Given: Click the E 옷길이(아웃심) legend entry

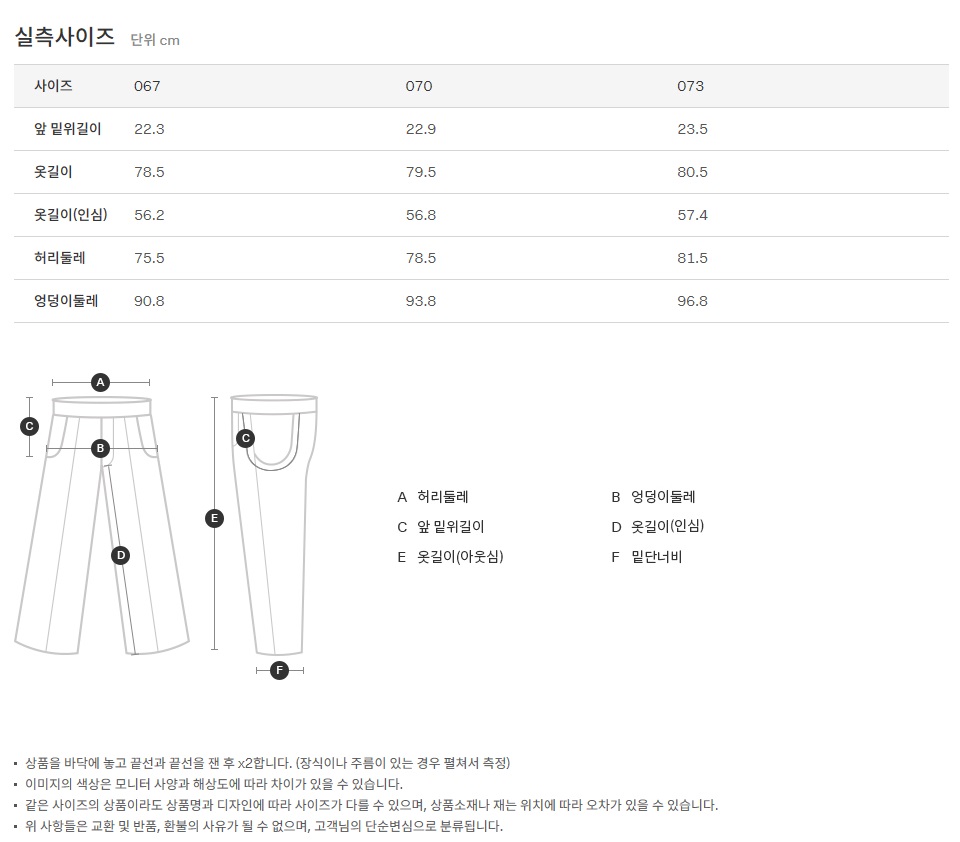Looking at the screenshot, I should tap(450, 557).
